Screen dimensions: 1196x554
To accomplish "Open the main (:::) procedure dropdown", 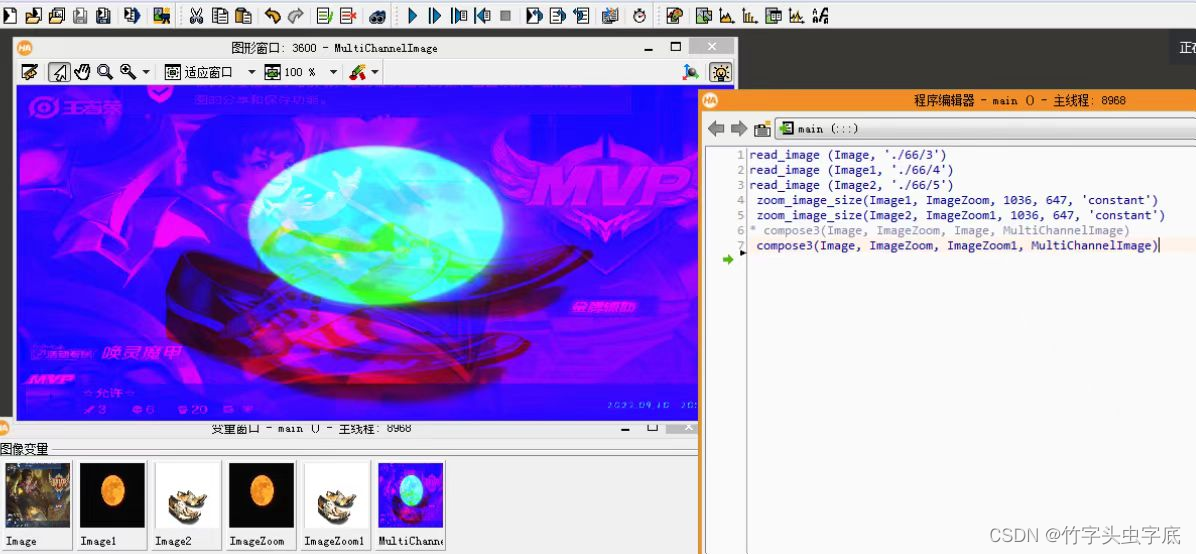I will point(985,129).
